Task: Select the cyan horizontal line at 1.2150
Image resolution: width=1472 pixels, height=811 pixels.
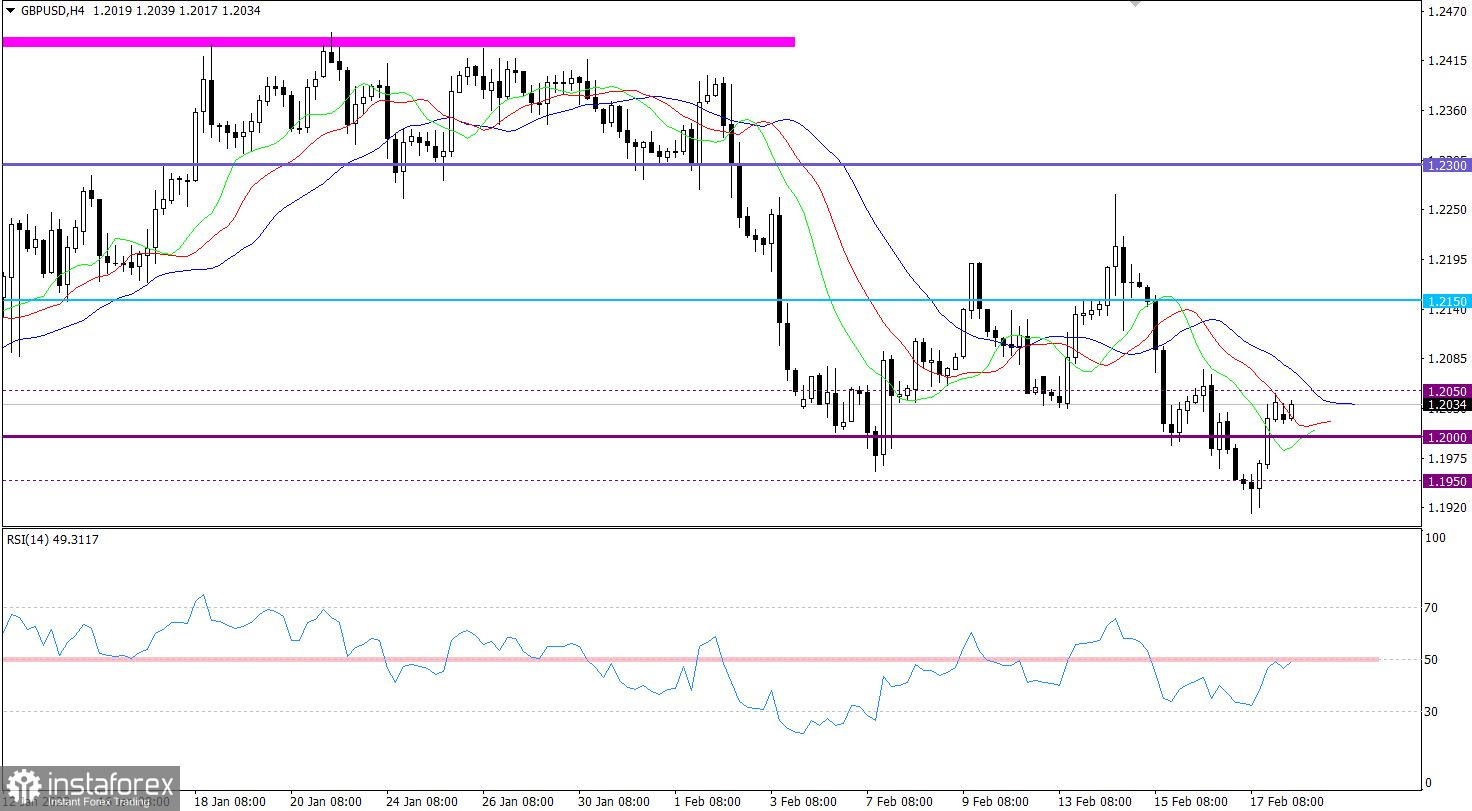Action: [711, 299]
